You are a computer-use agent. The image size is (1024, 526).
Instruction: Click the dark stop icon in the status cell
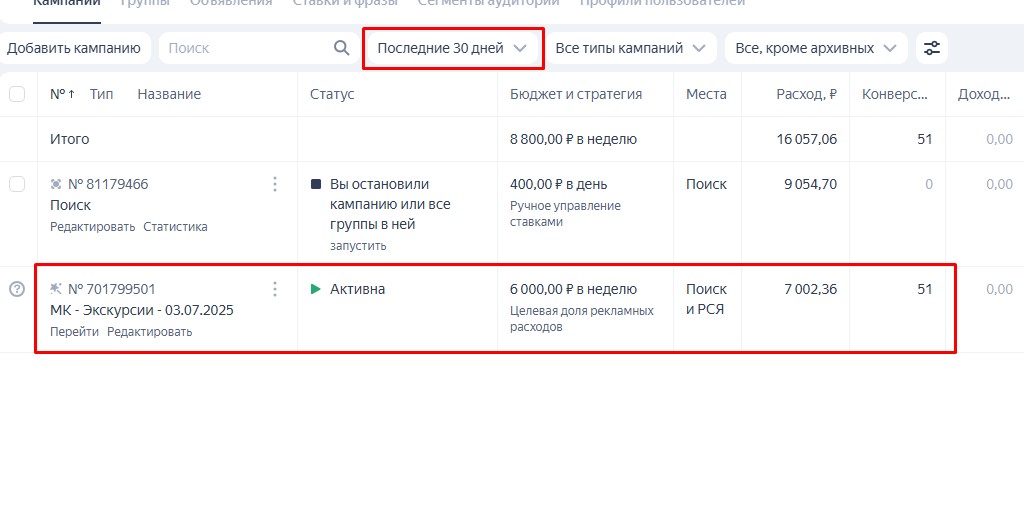[316, 184]
